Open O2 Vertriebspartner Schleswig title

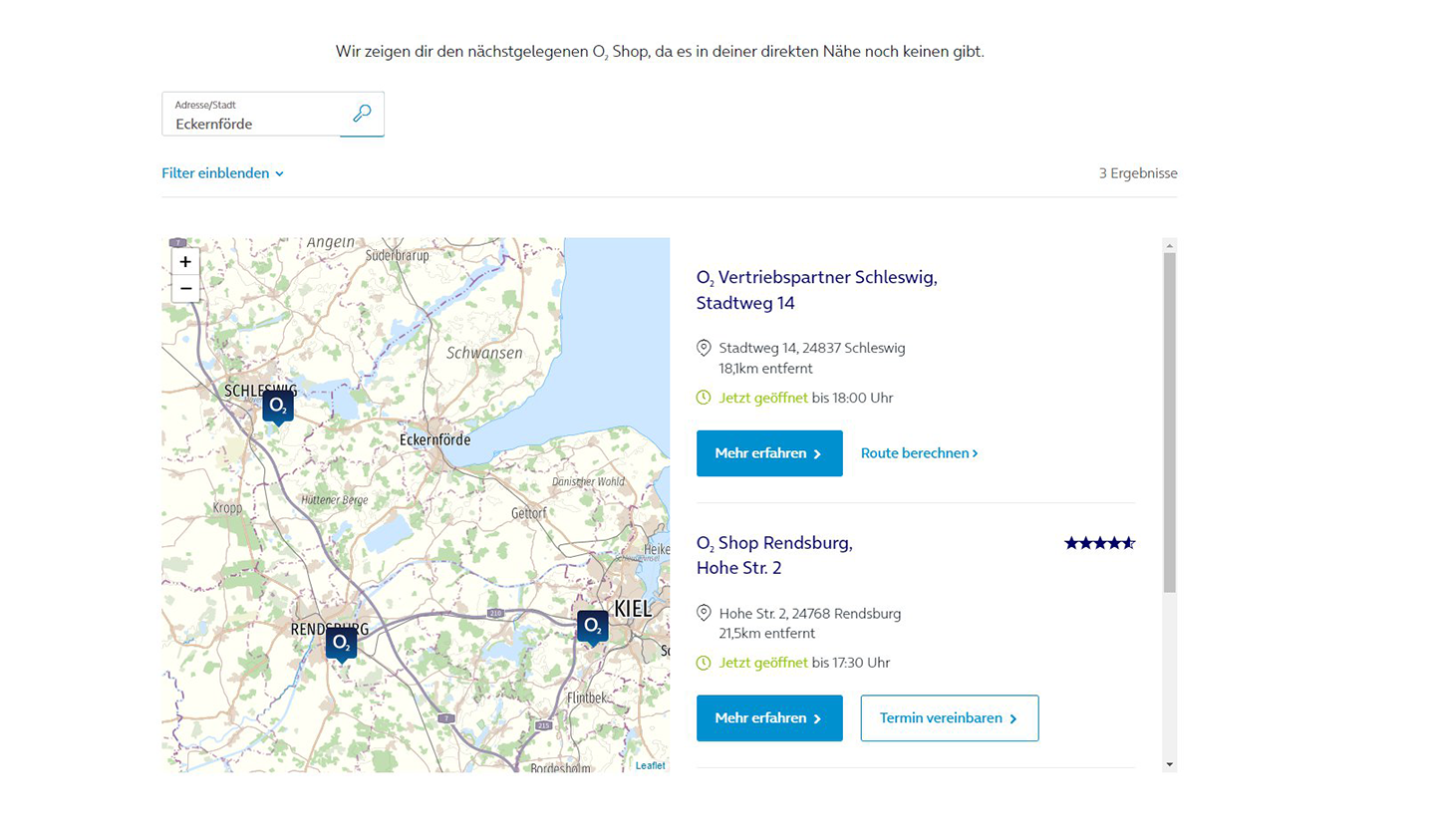[817, 290]
